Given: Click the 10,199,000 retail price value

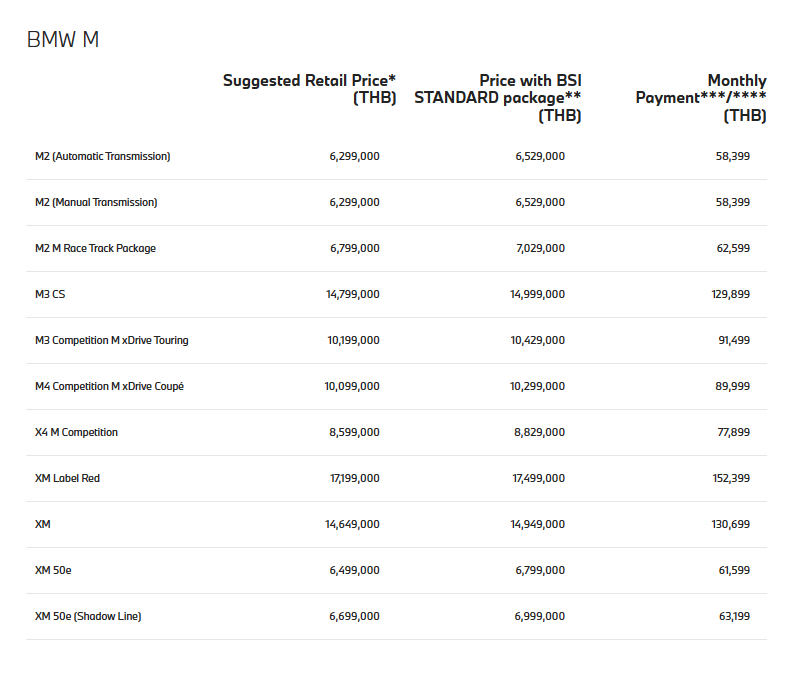Looking at the screenshot, I should click(x=353, y=340).
